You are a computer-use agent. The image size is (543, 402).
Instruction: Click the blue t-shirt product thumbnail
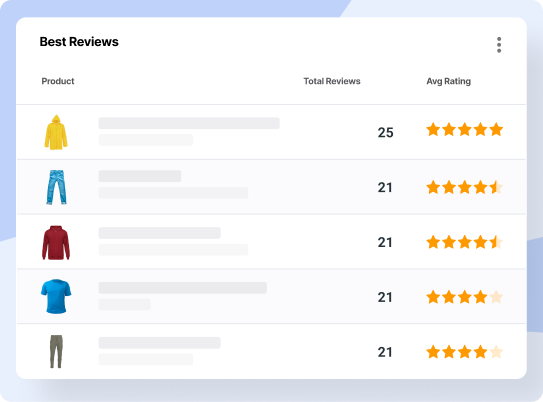pyautogui.click(x=56, y=296)
